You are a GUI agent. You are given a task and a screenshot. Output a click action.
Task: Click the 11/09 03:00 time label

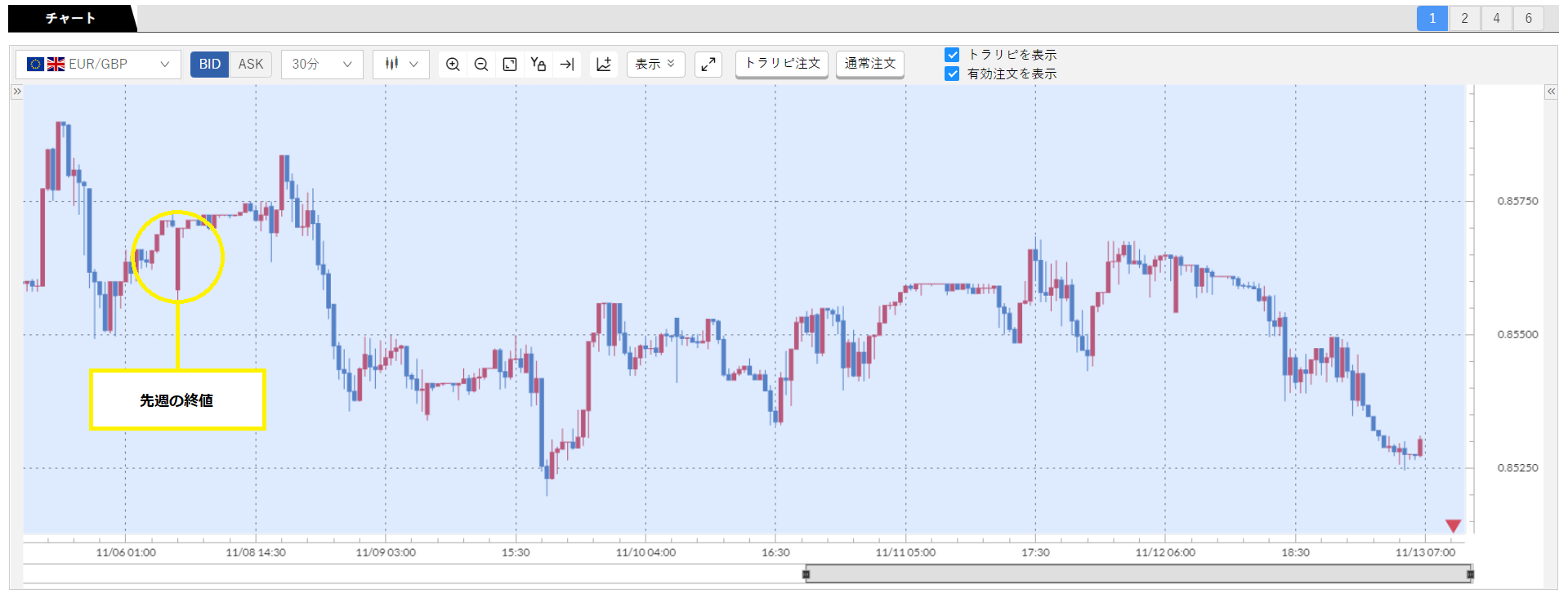[x=386, y=552]
